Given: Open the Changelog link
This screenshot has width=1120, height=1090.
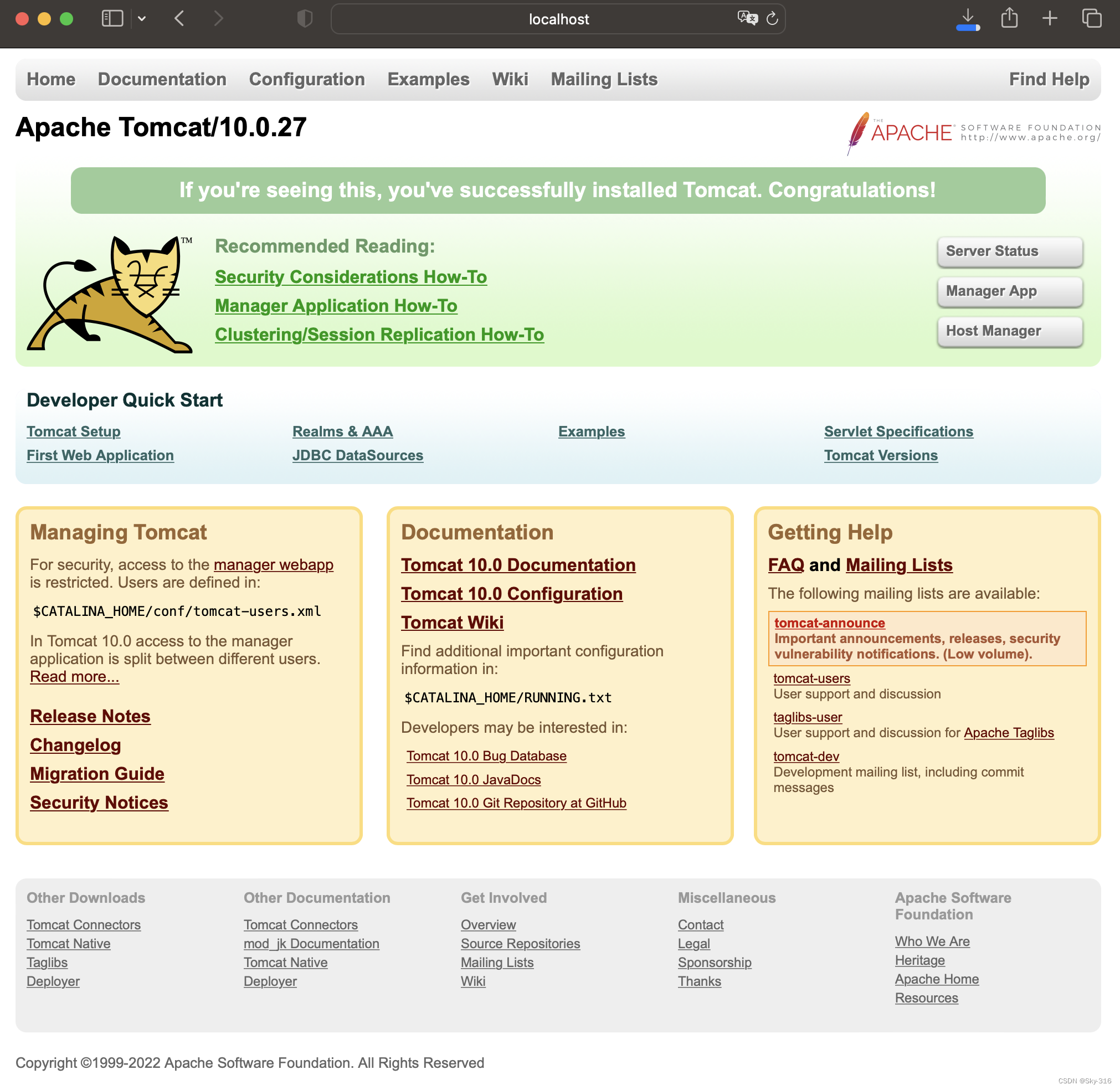Looking at the screenshot, I should 75,745.
